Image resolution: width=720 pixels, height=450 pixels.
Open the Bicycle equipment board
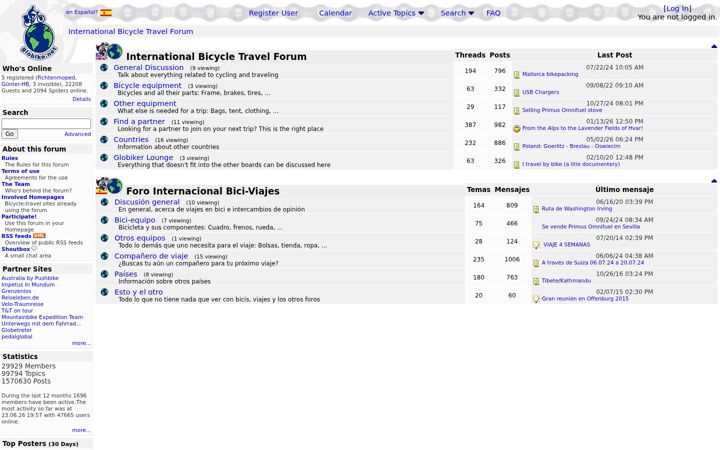[147, 85]
